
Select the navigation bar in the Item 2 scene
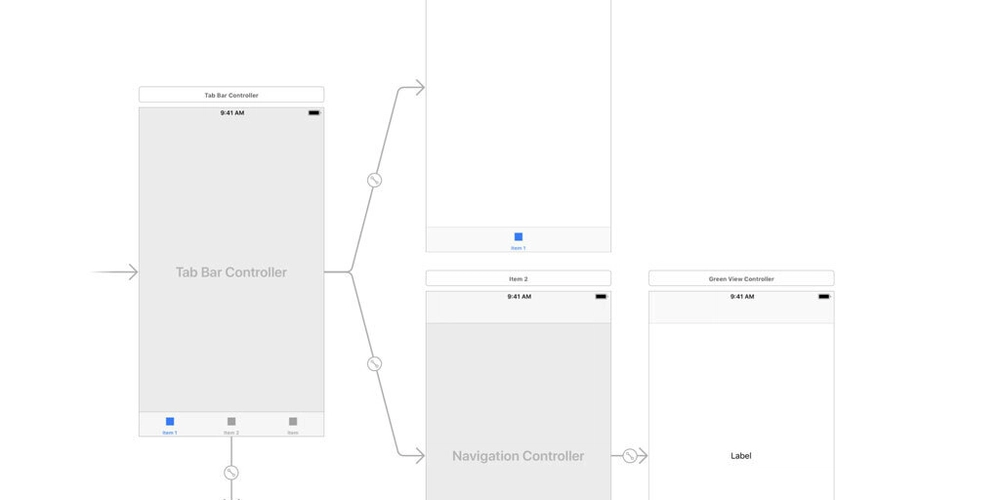click(518, 312)
